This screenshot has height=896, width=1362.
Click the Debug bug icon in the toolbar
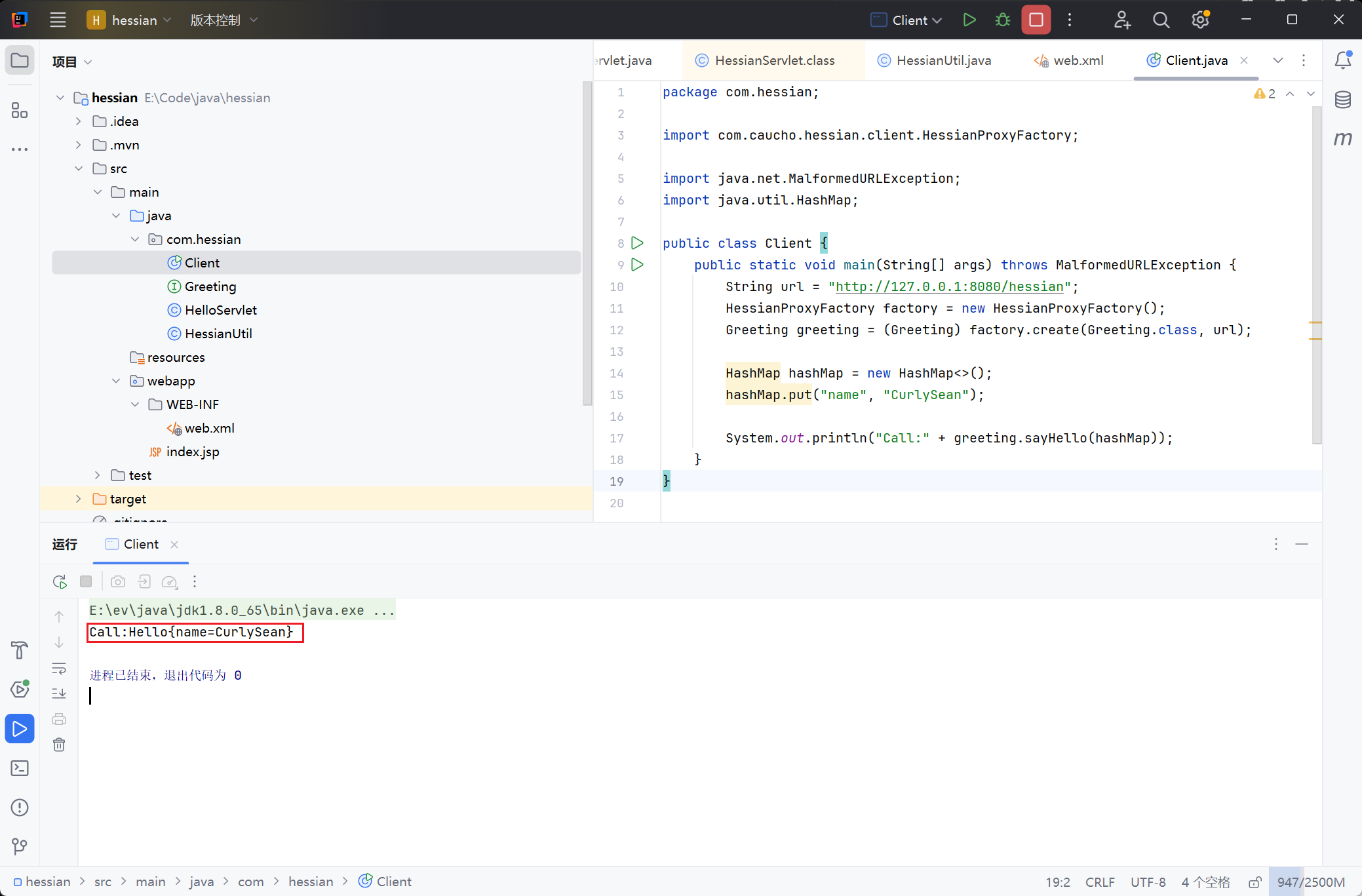[1002, 20]
